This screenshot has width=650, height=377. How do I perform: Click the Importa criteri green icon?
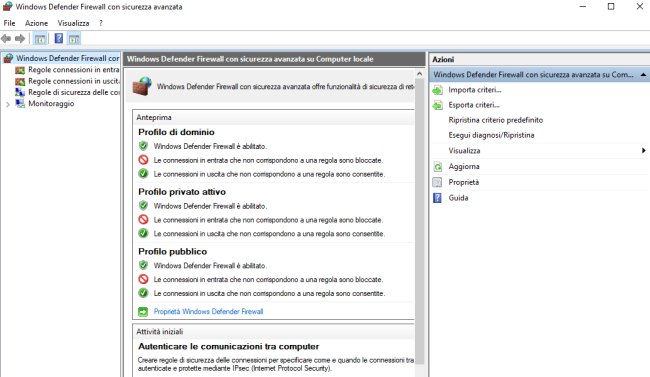click(437, 90)
